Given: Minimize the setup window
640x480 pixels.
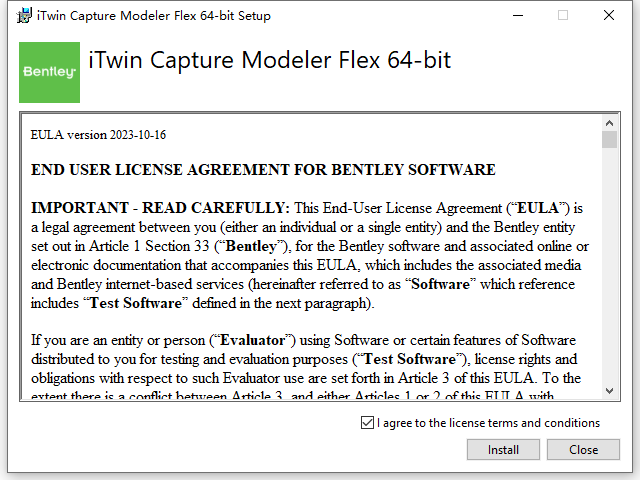Looking at the screenshot, I should tap(518, 16).
